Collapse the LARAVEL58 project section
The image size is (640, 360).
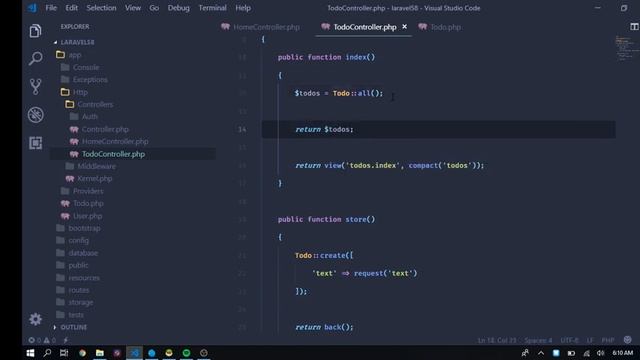click(77, 42)
